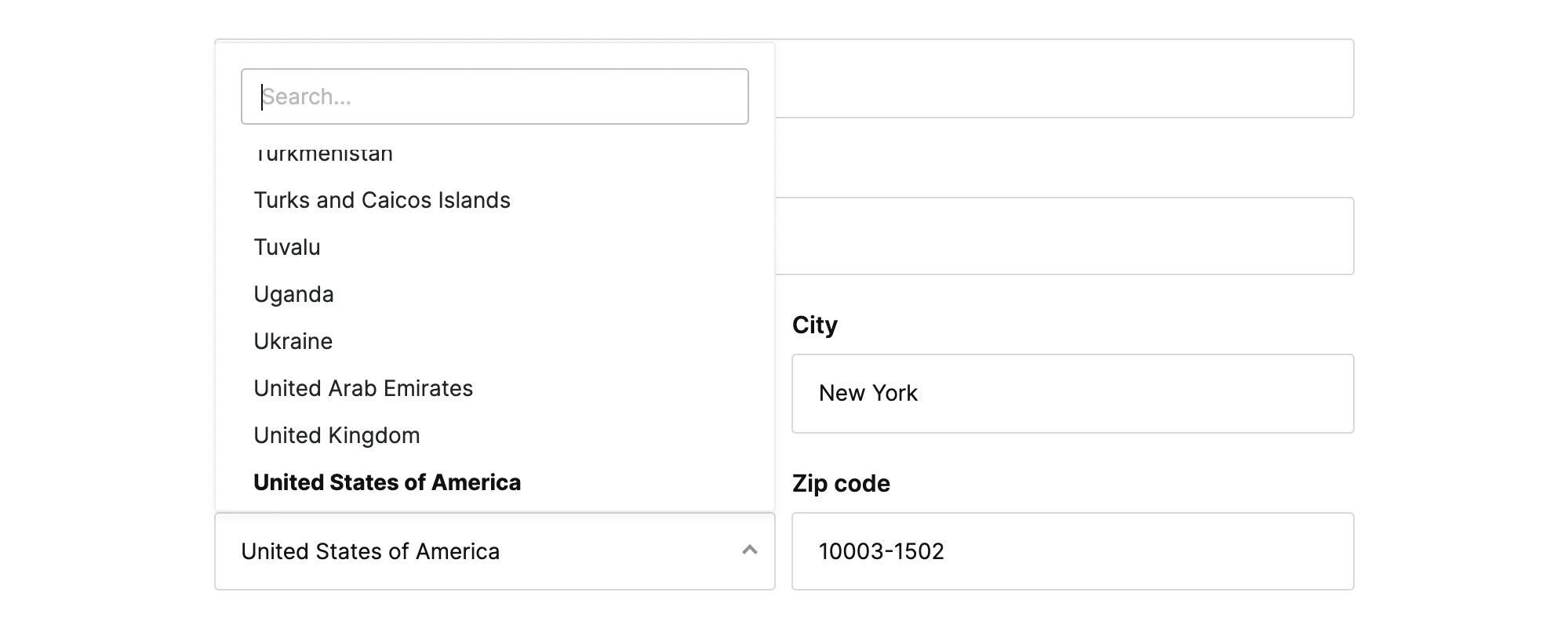Click the Search... placeholder text

click(x=307, y=97)
